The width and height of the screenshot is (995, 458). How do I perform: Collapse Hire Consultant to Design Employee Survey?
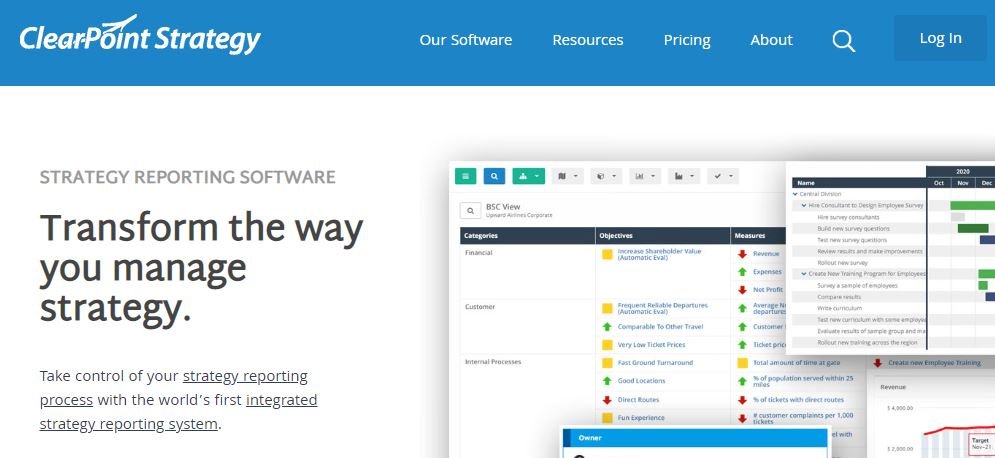(x=803, y=205)
